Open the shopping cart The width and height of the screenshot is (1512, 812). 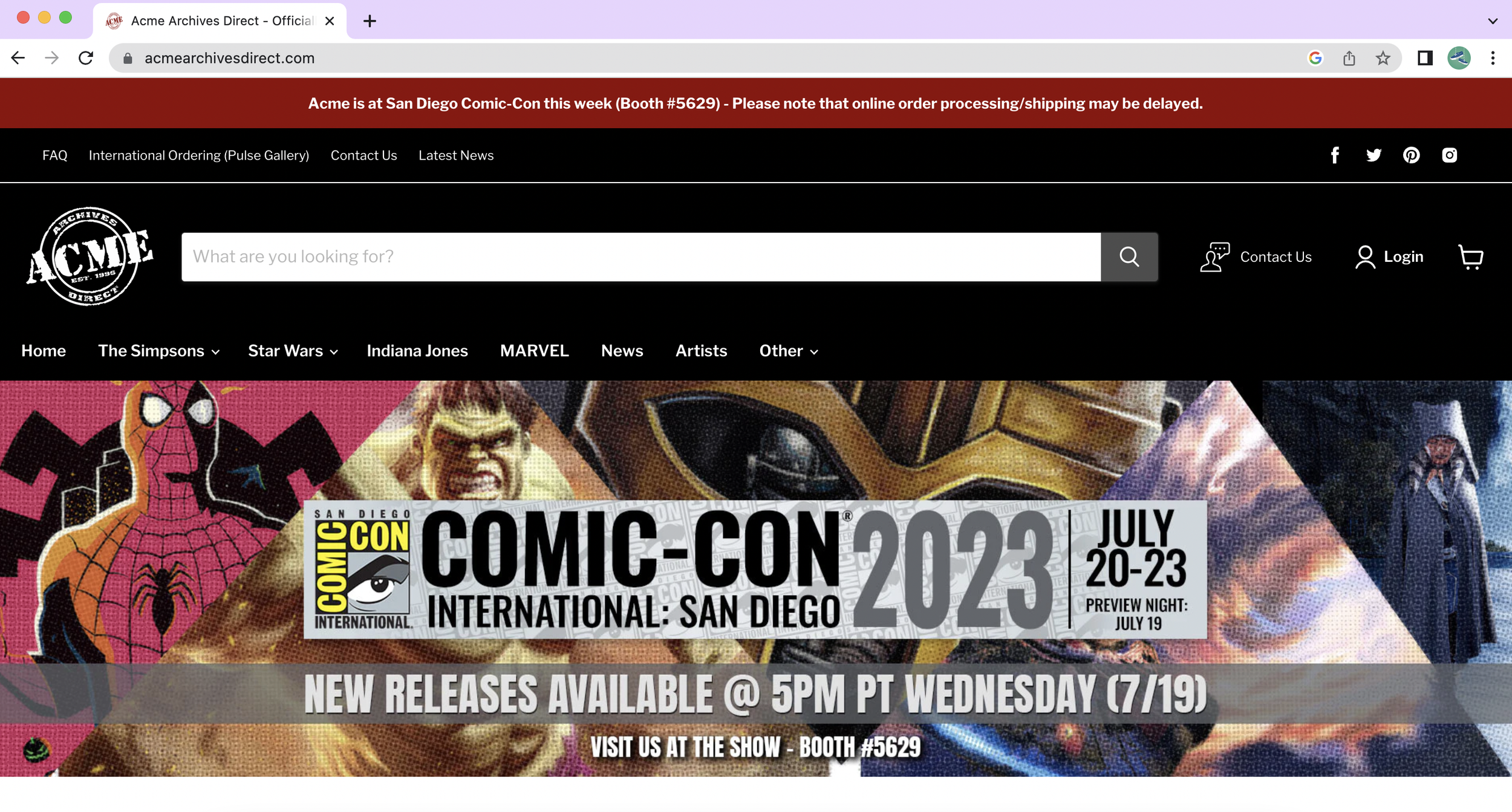coord(1470,257)
